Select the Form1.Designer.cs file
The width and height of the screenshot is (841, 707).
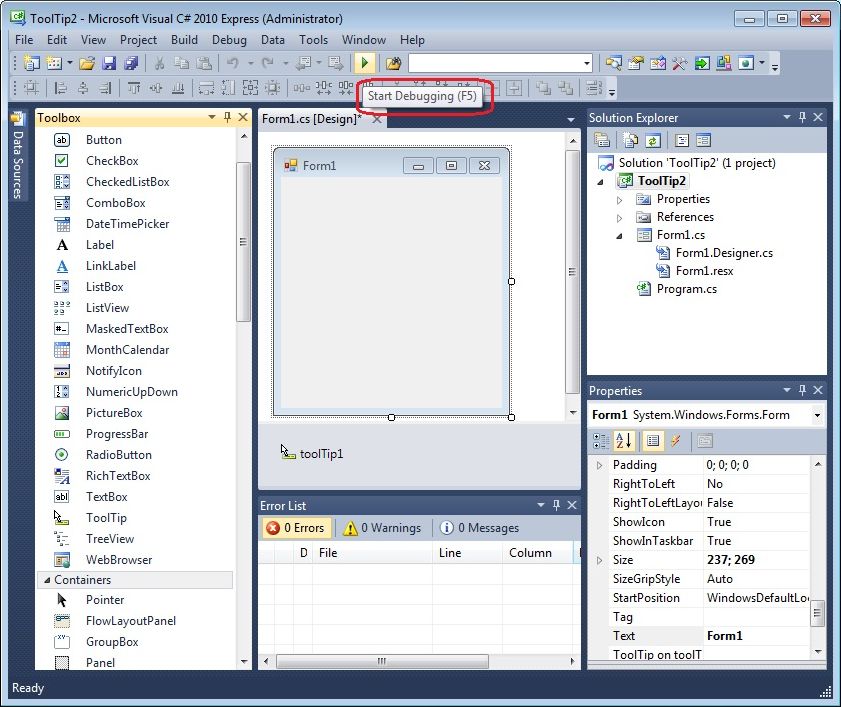click(x=723, y=253)
